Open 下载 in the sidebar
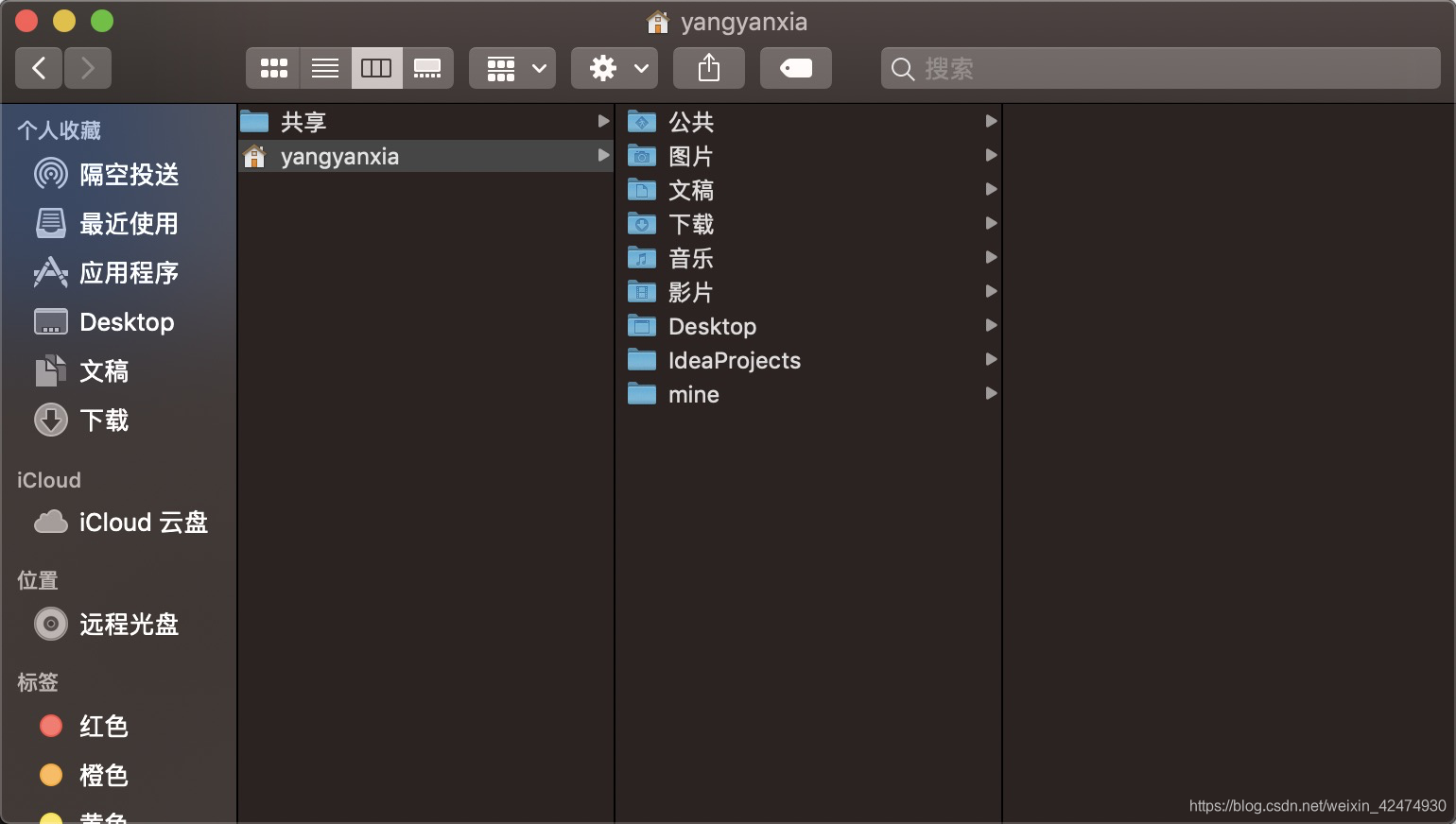Viewport: 1456px width, 824px height. [118, 421]
